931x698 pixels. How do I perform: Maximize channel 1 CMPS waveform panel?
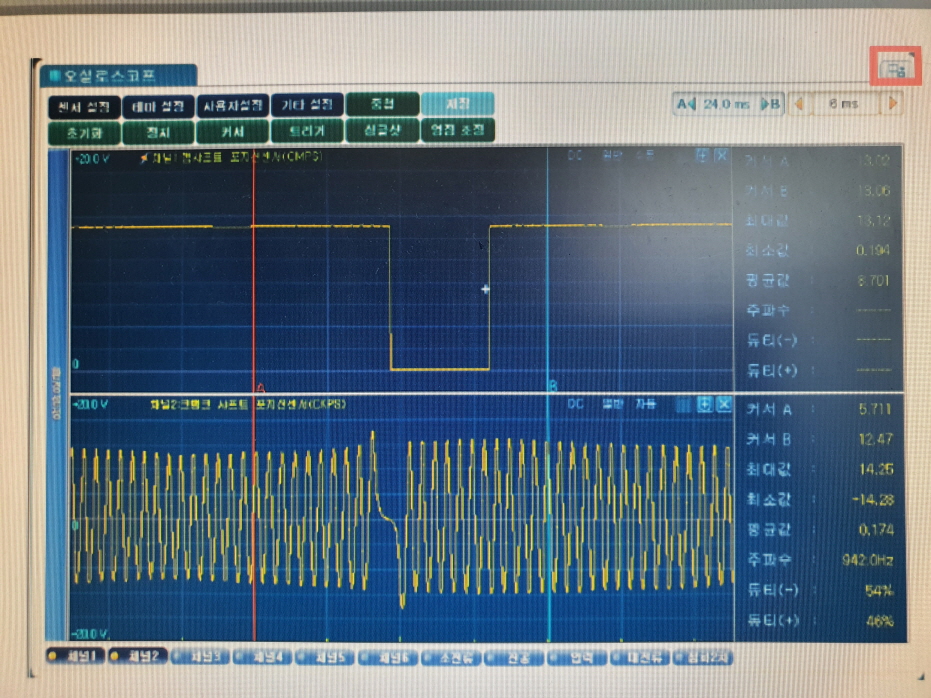click(703, 156)
